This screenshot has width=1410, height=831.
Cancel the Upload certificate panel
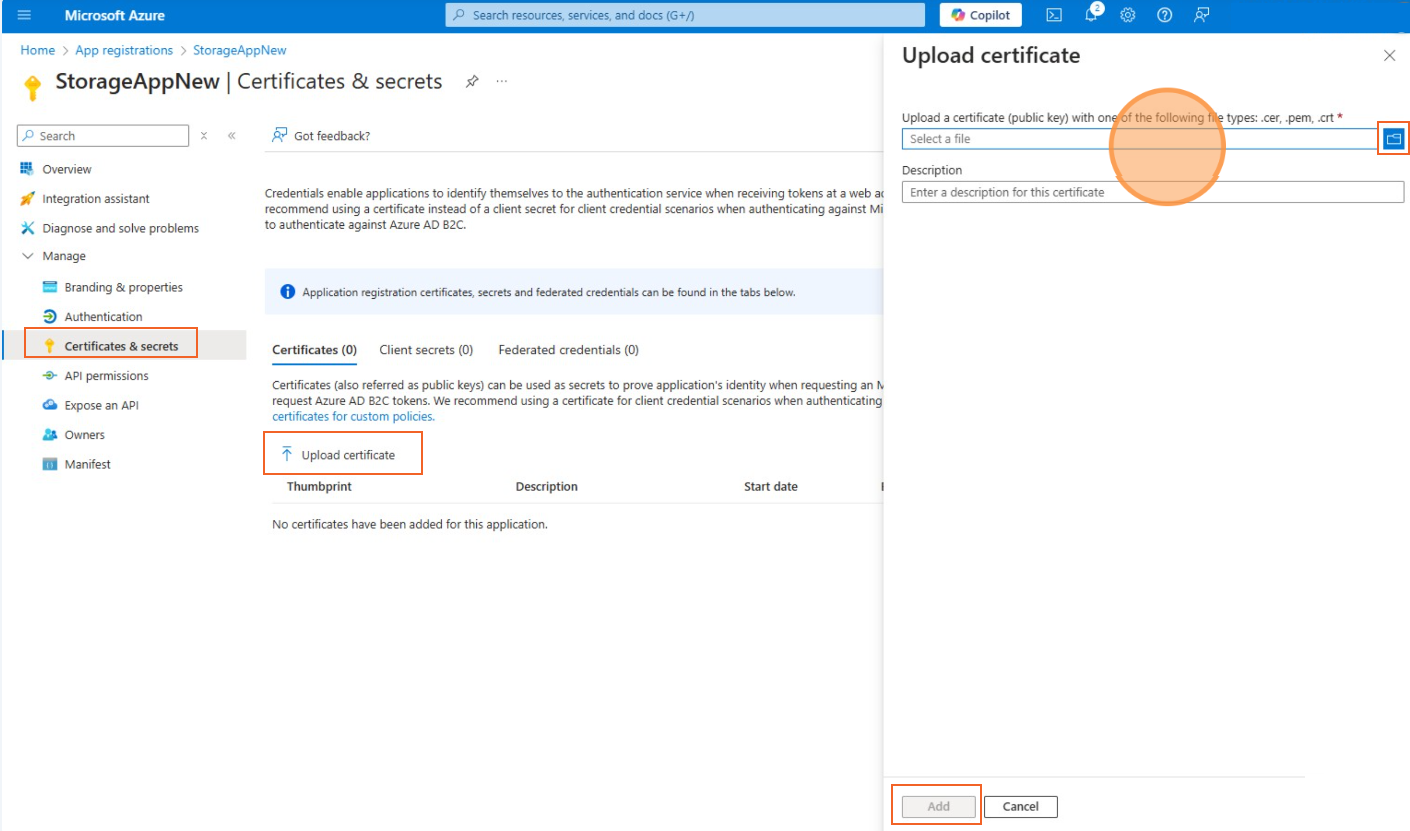(1020, 806)
